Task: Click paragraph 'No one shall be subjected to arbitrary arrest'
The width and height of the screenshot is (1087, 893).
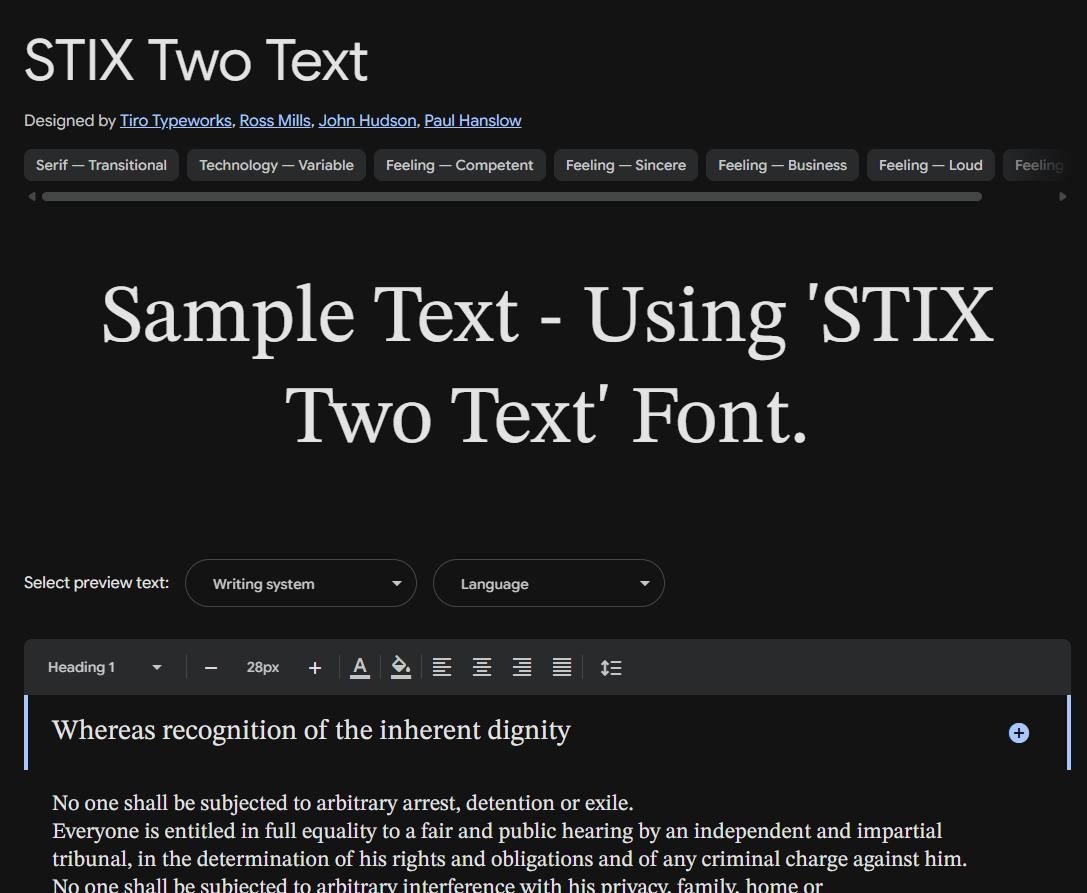Action: [x=342, y=803]
